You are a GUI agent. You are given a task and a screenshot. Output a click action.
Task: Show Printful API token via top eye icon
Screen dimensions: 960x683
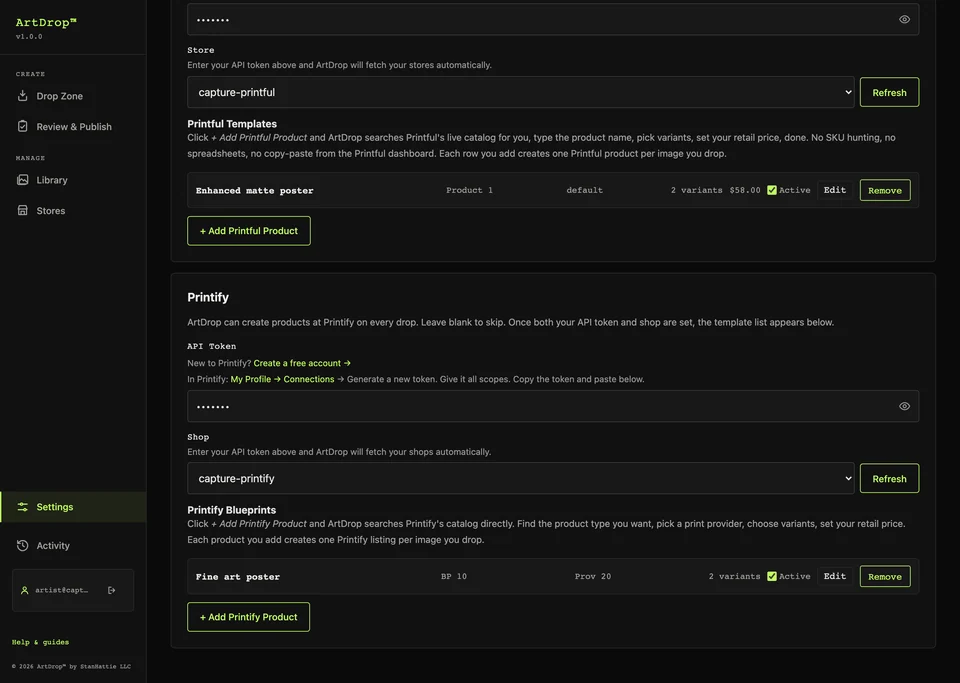pyautogui.click(x=904, y=20)
